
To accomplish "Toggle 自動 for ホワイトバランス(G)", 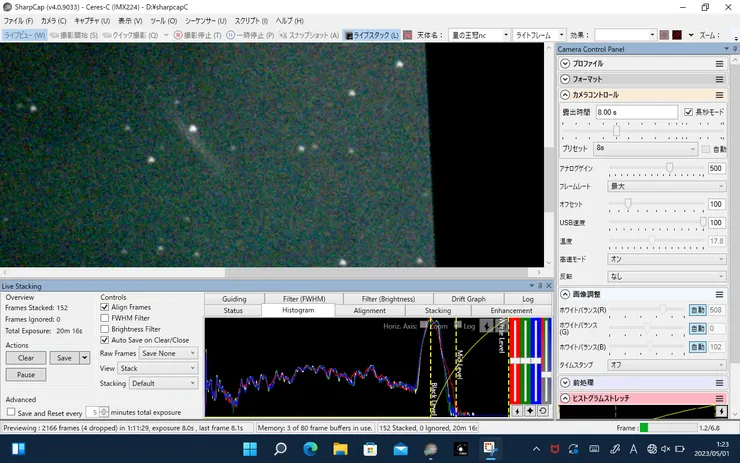I will click(698, 328).
